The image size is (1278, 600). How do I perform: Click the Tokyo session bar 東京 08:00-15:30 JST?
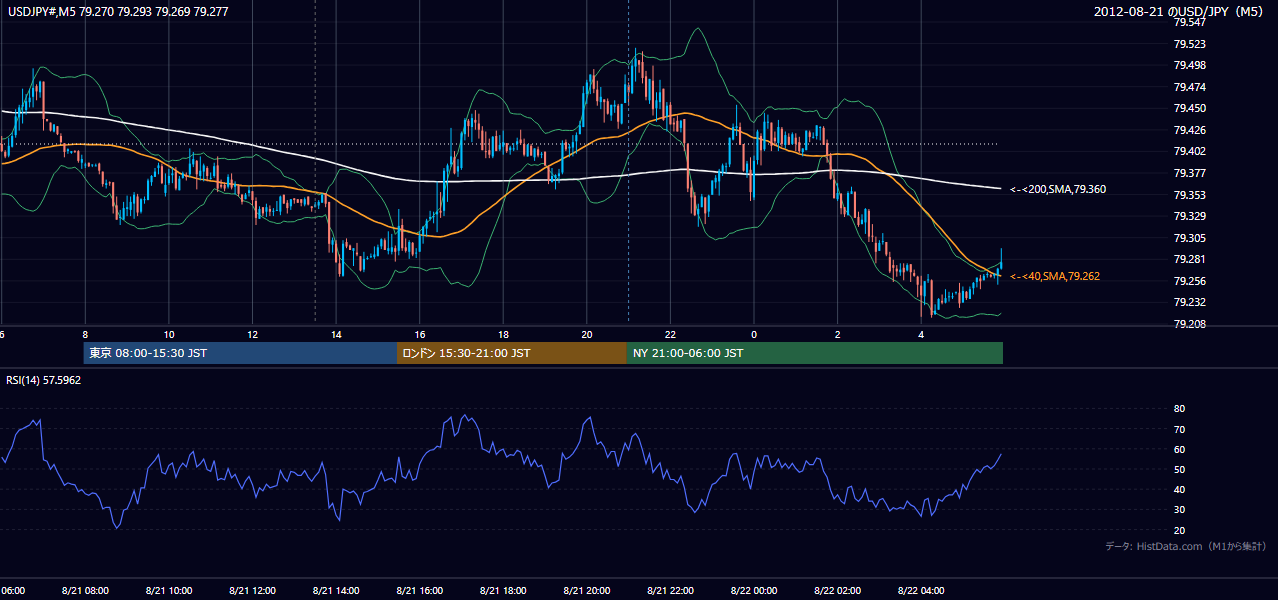(241, 353)
